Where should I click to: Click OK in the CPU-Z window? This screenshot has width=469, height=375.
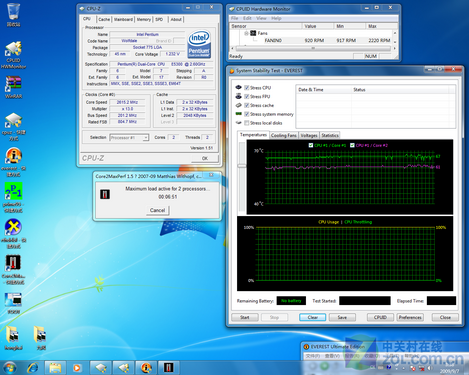[205, 158]
